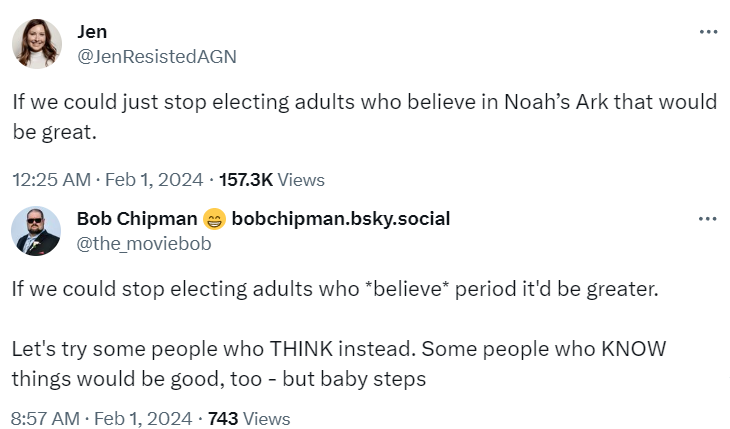This screenshot has width=730, height=429.
Task: Open Jen's profile picture
Action: point(36,44)
